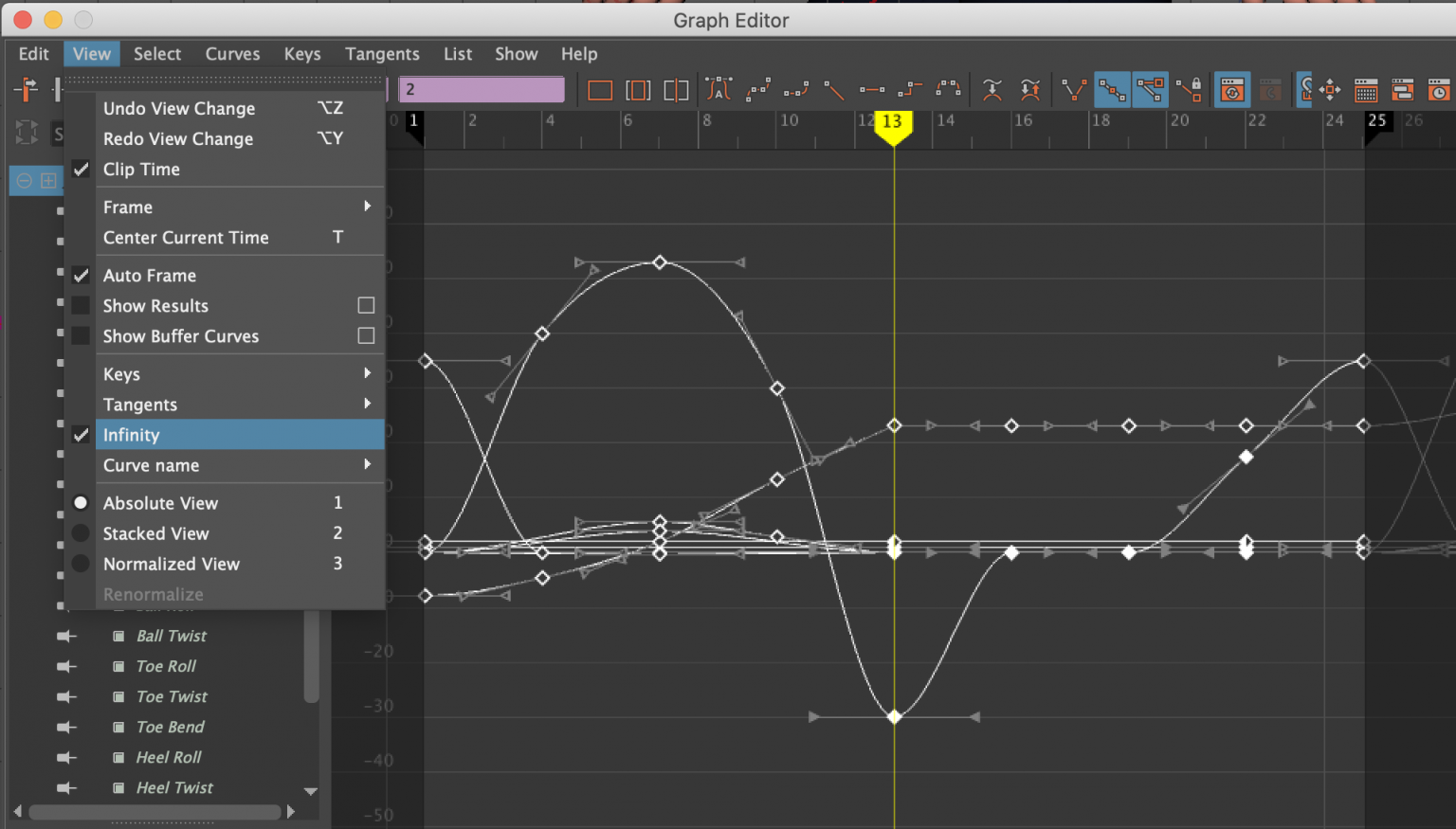Center the view about current time icon
Viewport: 1456px width, 829px height.
click(x=676, y=91)
